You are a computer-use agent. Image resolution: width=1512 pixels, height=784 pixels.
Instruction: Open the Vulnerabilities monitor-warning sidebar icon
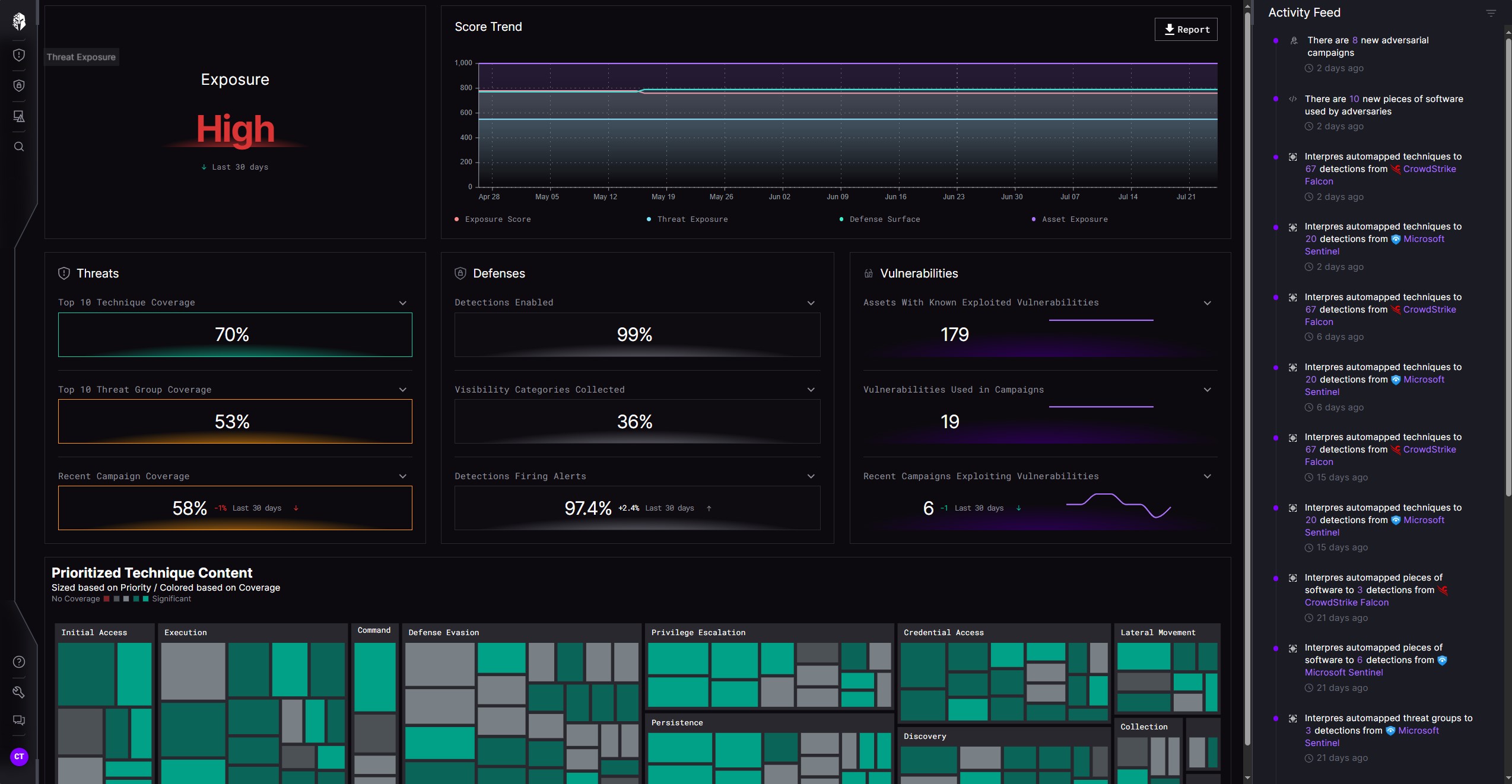tap(19, 116)
